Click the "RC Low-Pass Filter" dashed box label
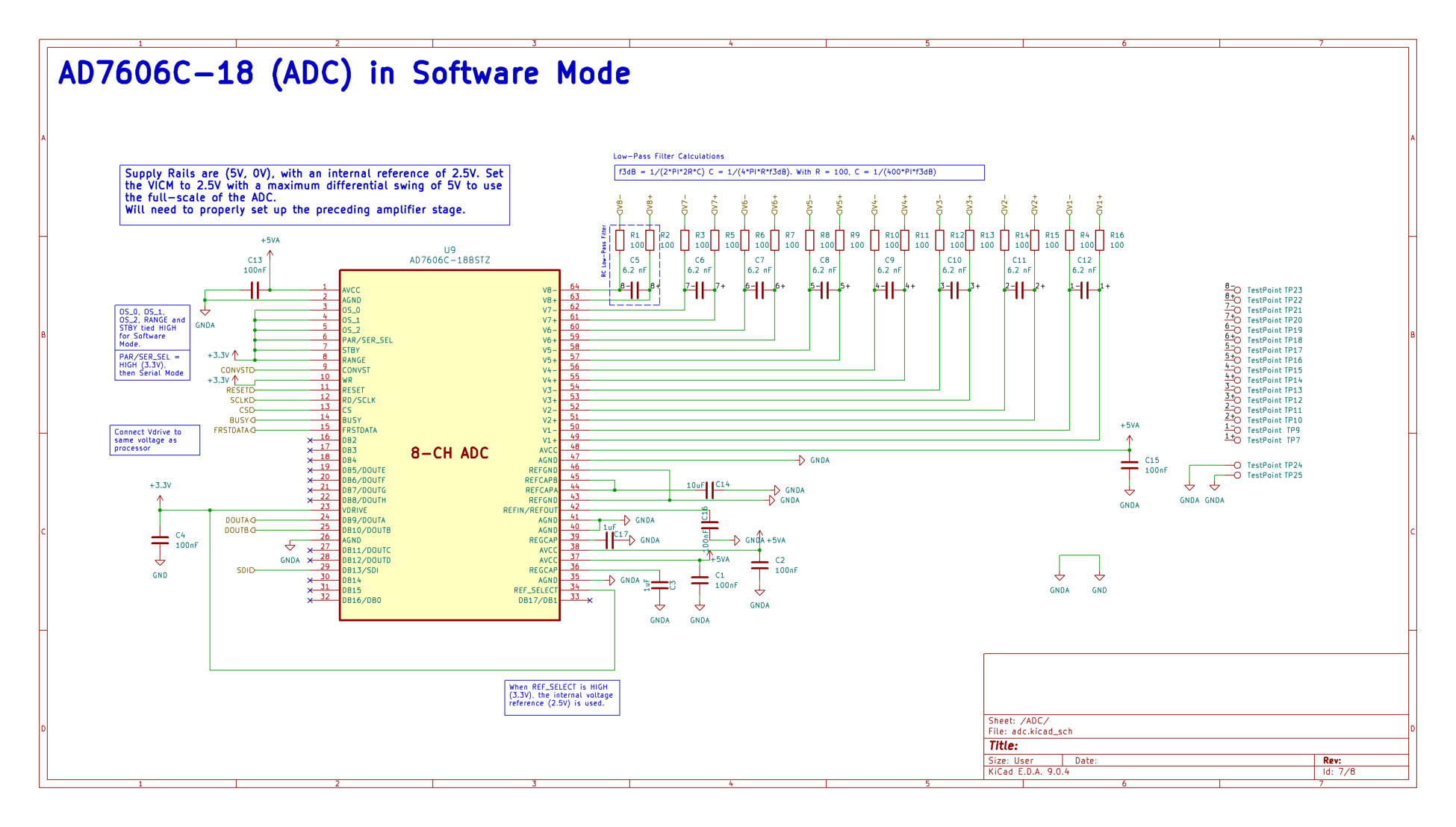1456x827 pixels. click(x=603, y=252)
